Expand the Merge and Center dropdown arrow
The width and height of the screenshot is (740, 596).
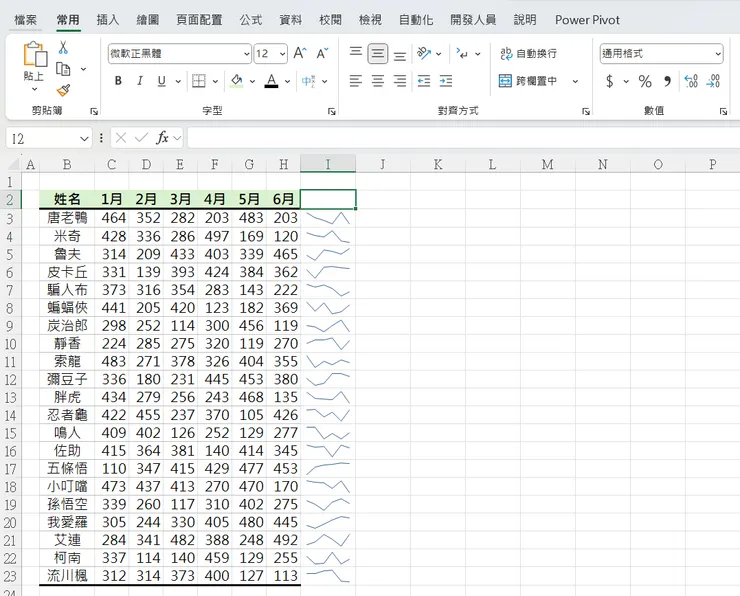tap(575, 81)
